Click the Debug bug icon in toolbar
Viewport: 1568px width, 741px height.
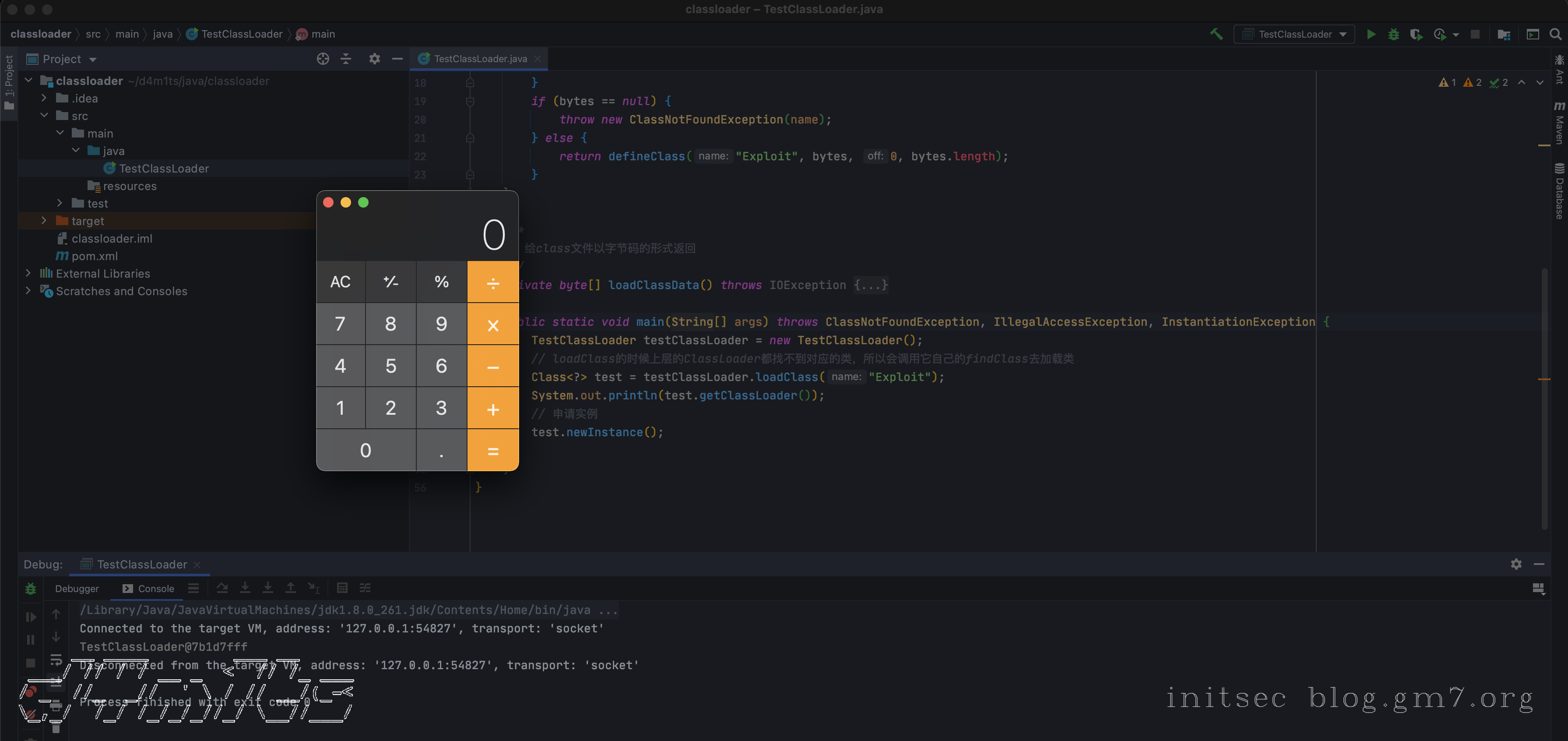pos(1393,34)
